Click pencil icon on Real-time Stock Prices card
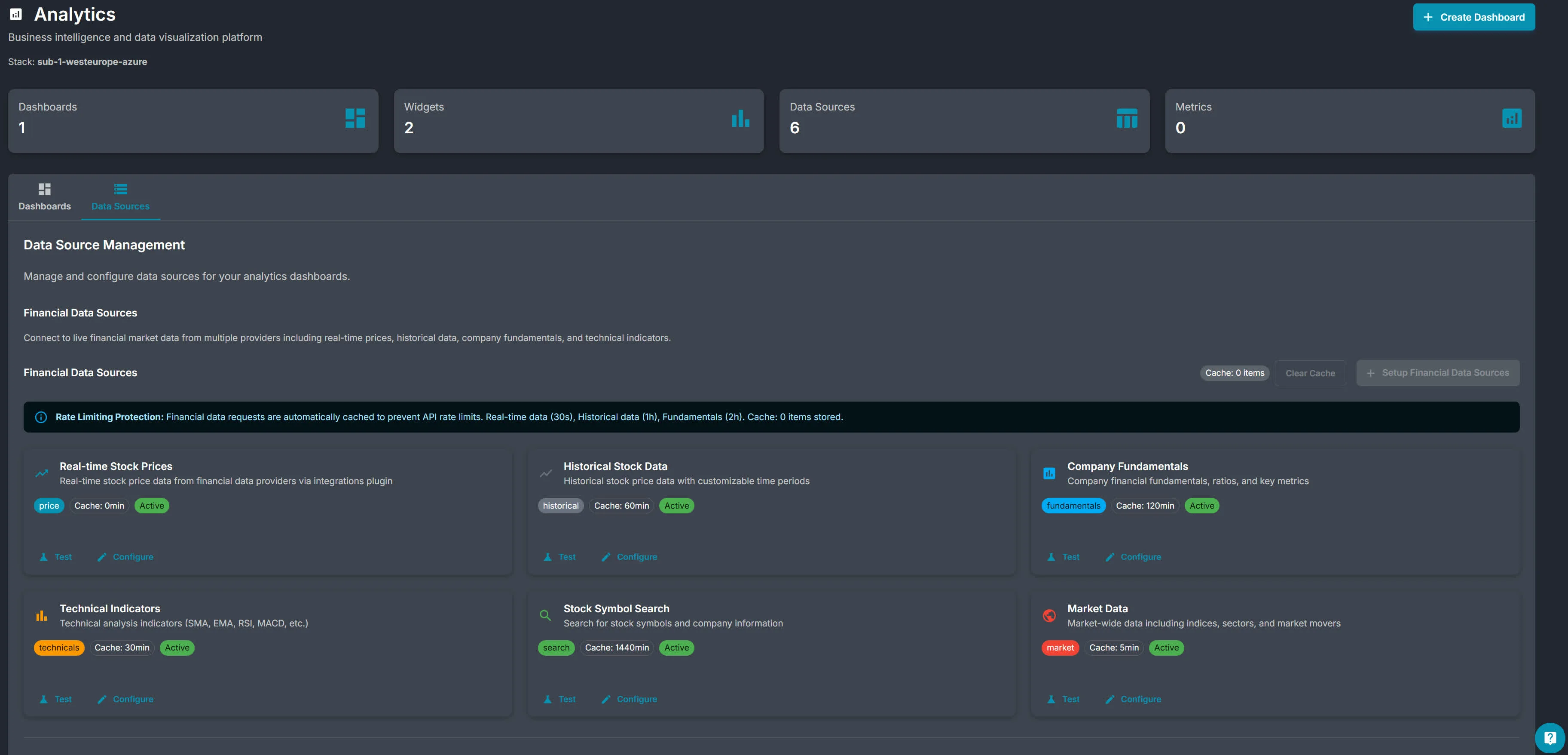 coord(102,557)
